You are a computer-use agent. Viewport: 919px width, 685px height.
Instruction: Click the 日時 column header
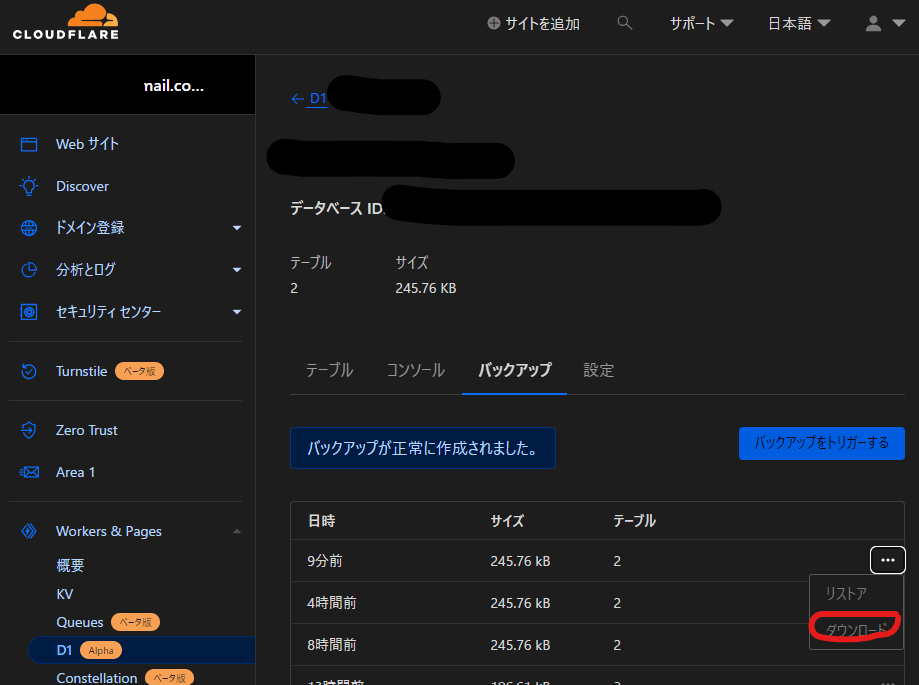(x=322, y=521)
